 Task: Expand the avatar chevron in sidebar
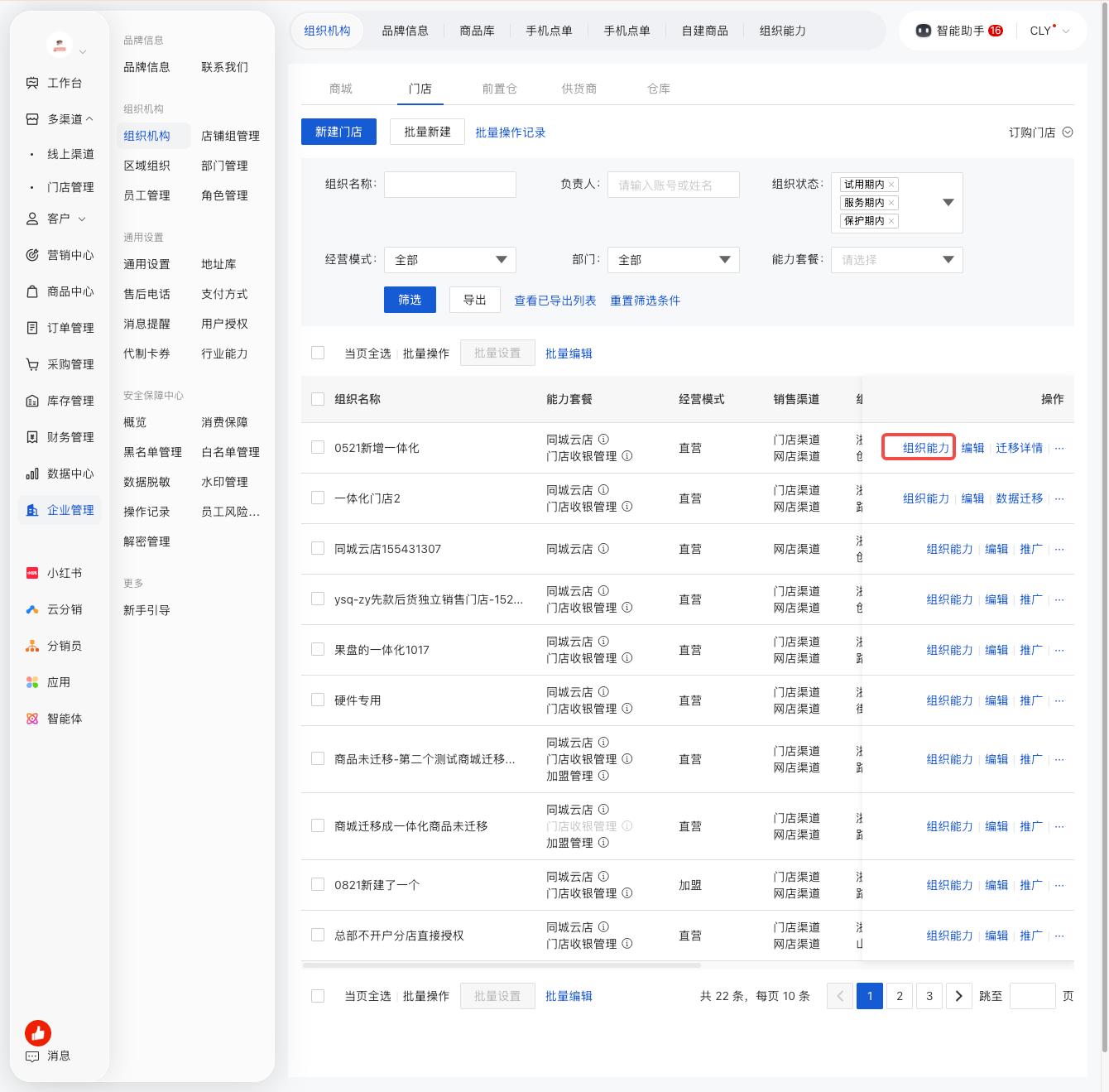coord(82,52)
